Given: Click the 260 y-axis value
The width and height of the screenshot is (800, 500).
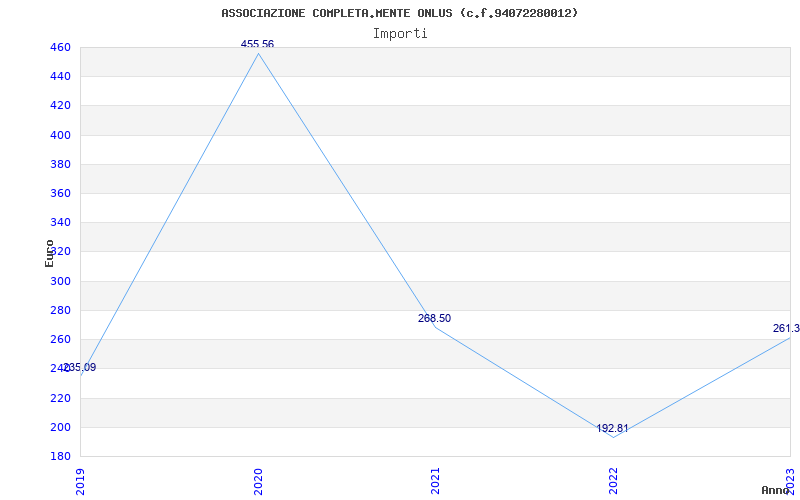Looking at the screenshot, I should [60, 339].
